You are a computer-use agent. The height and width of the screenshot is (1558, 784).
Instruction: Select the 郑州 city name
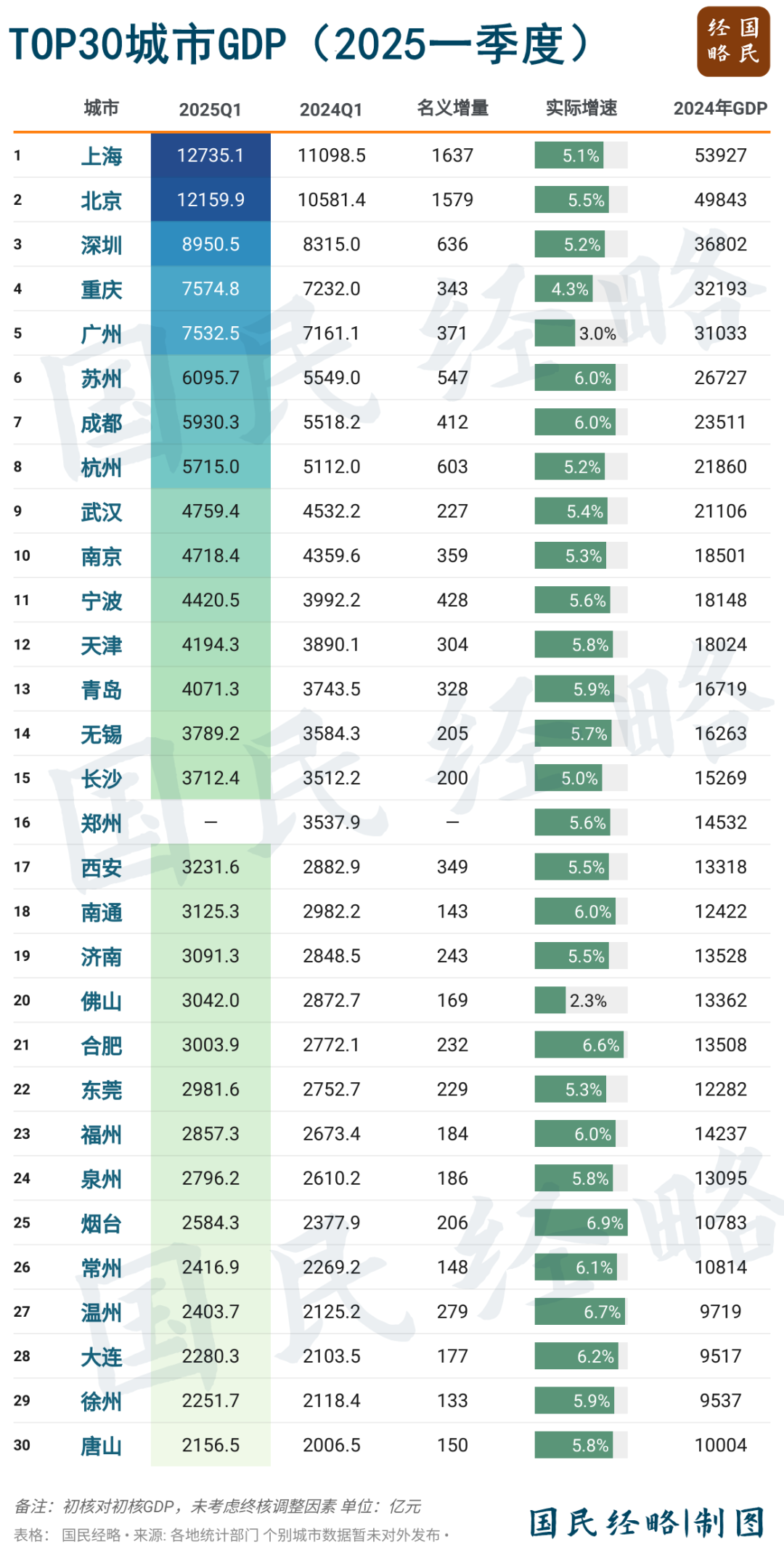pos(102,823)
